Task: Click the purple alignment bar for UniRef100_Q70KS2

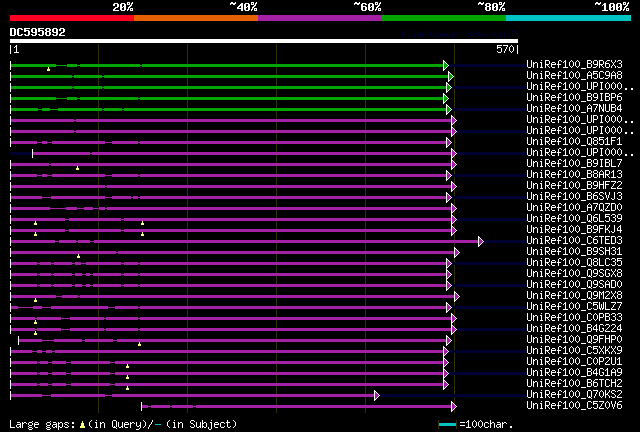Action: (193, 396)
